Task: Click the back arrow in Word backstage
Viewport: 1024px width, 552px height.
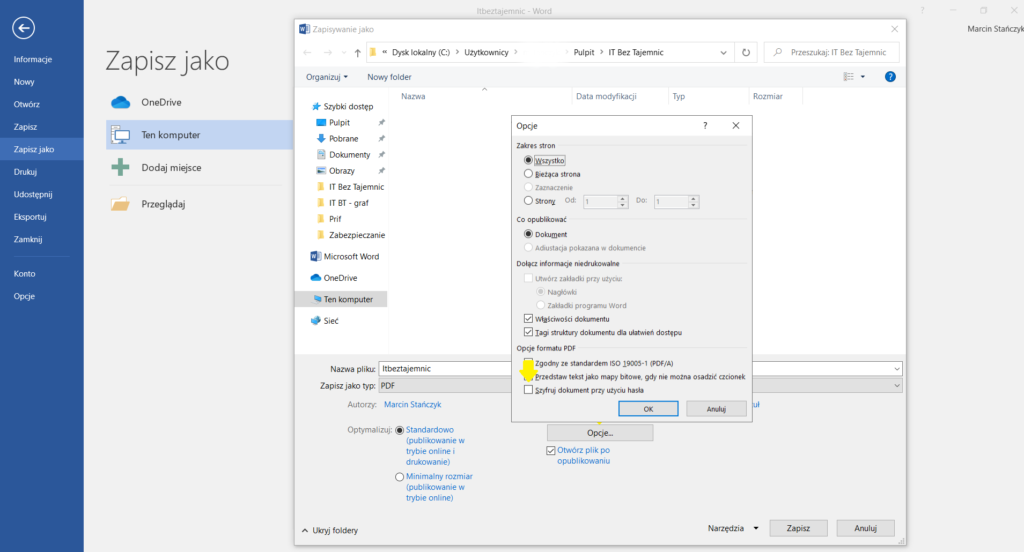Action: (x=24, y=28)
